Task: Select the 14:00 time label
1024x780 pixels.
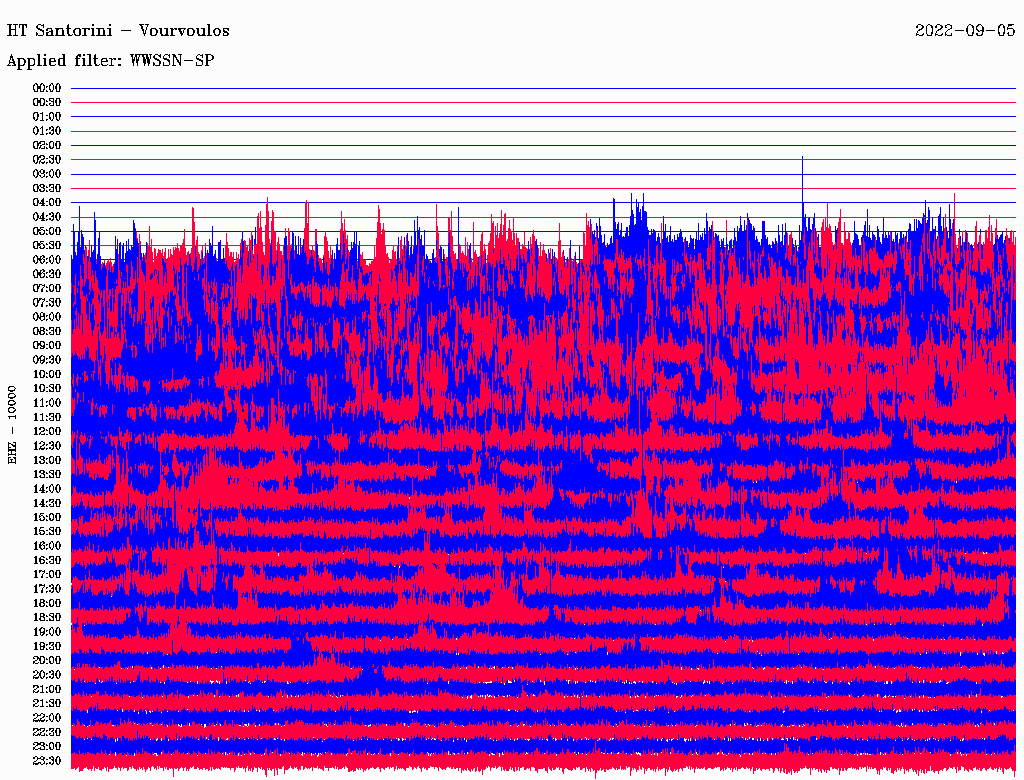Action: (47, 489)
